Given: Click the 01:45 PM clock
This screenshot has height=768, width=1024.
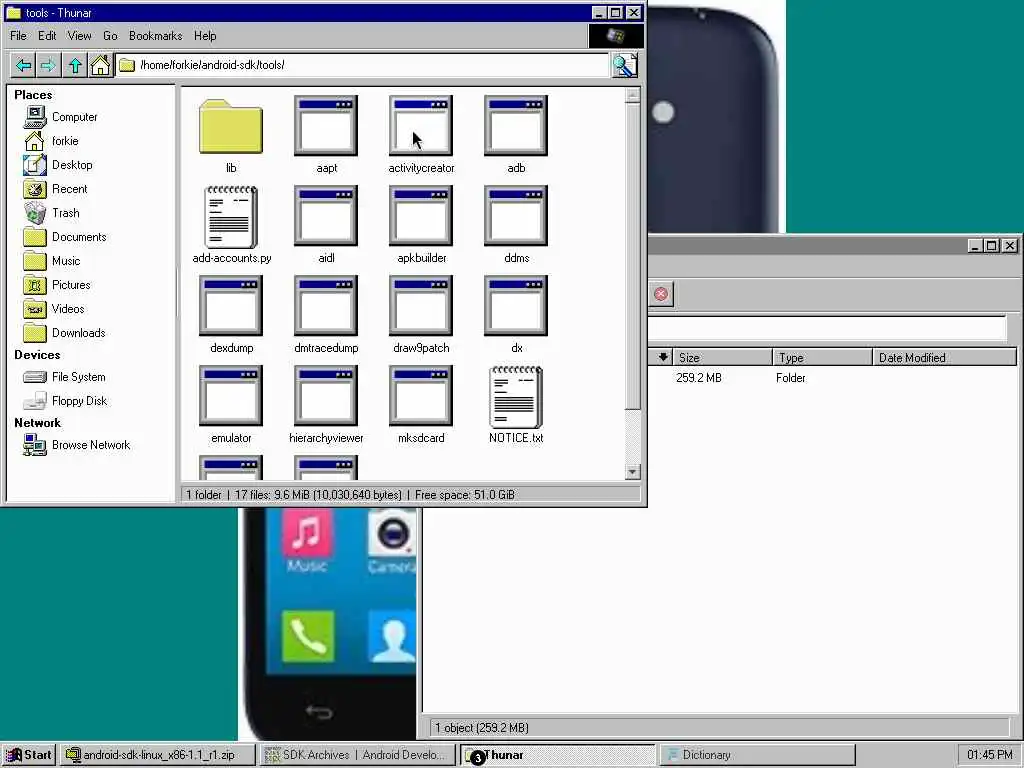Looking at the screenshot, I should tap(990, 755).
